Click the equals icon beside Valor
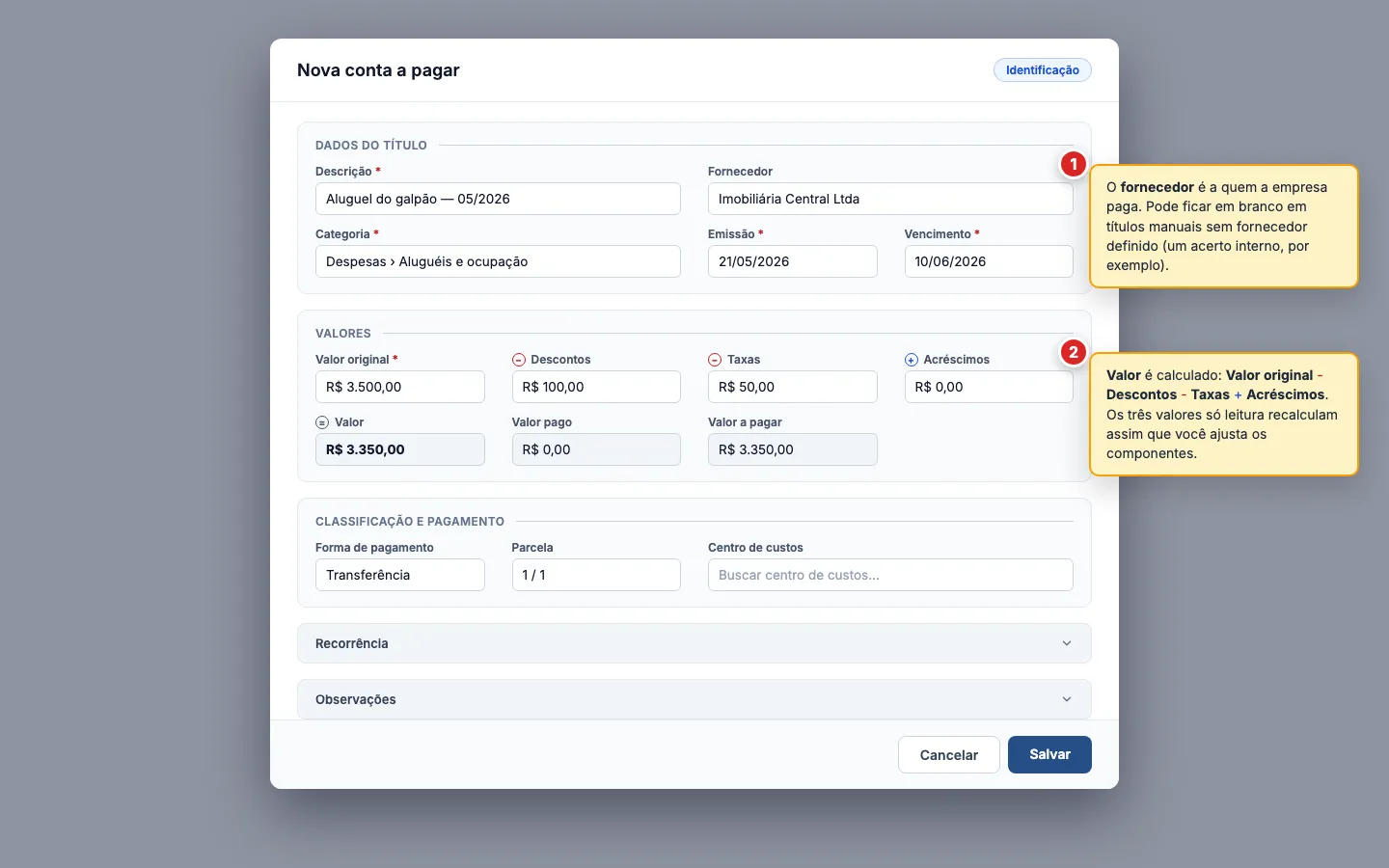 point(322,422)
